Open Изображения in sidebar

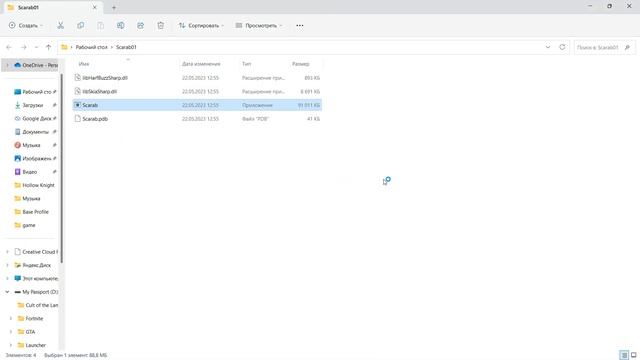(36, 158)
